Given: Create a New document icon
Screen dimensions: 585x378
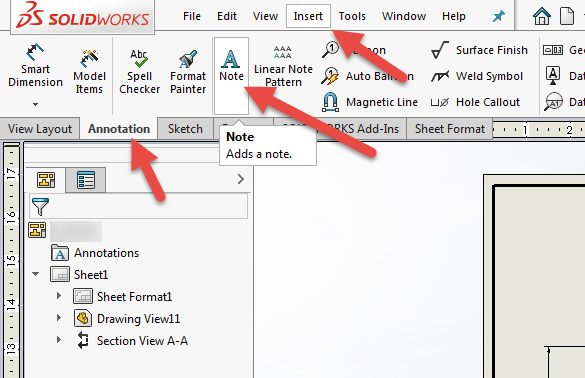Looking at the screenshot, I should (567, 16).
